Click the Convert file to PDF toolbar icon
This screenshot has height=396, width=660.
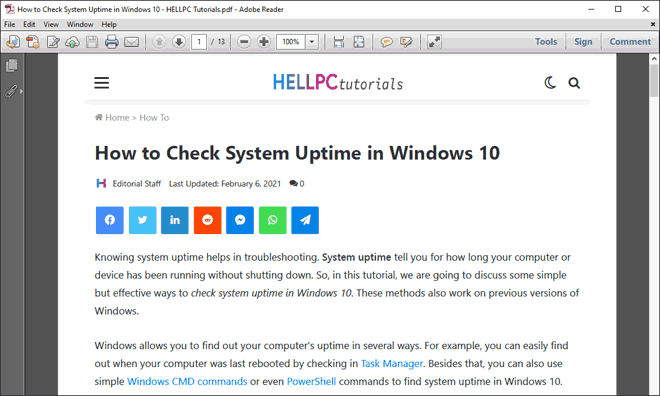pyautogui.click(x=33, y=42)
